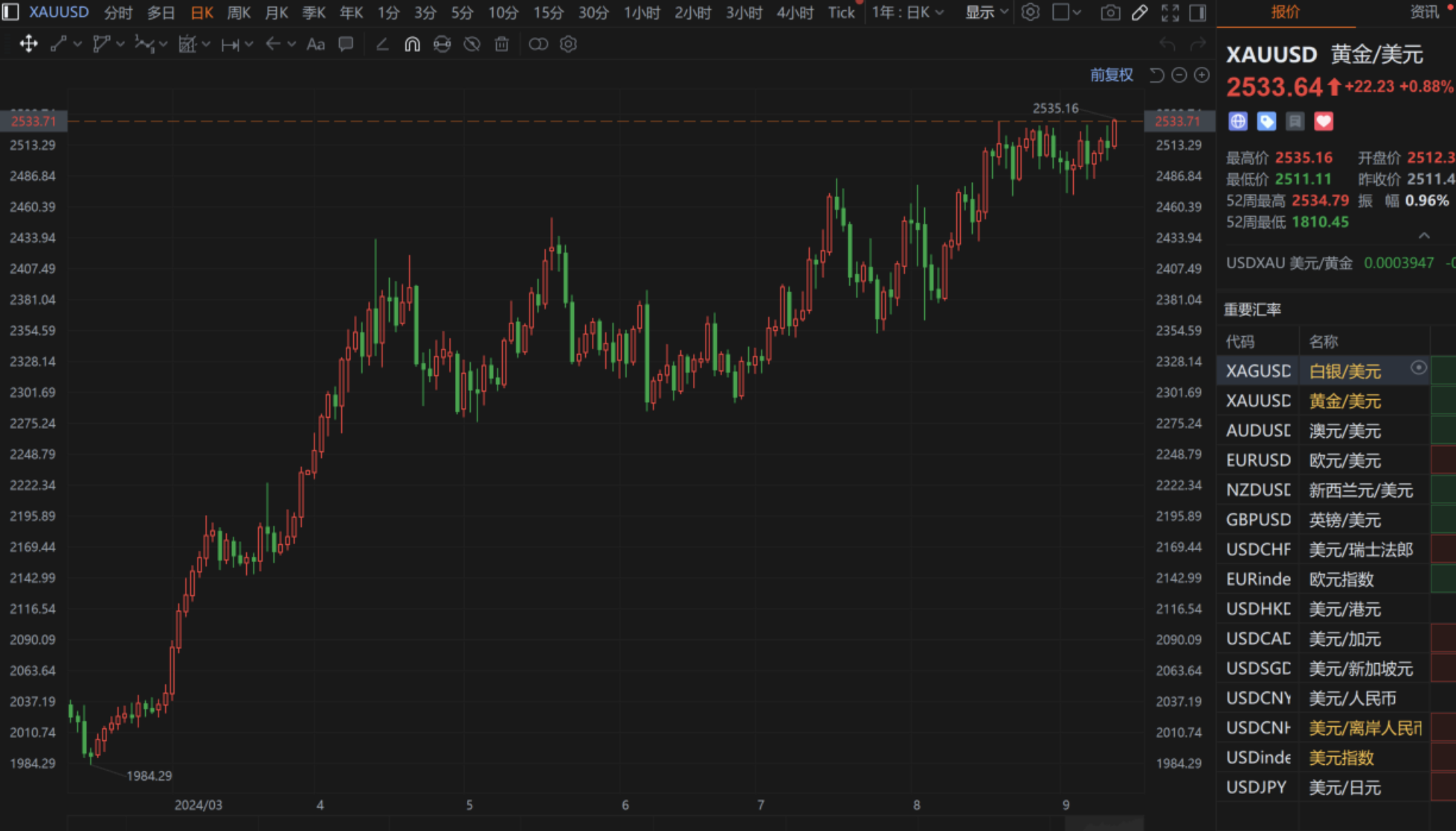Click the trash delete drawings icon
The image size is (1456, 831).
tap(502, 44)
